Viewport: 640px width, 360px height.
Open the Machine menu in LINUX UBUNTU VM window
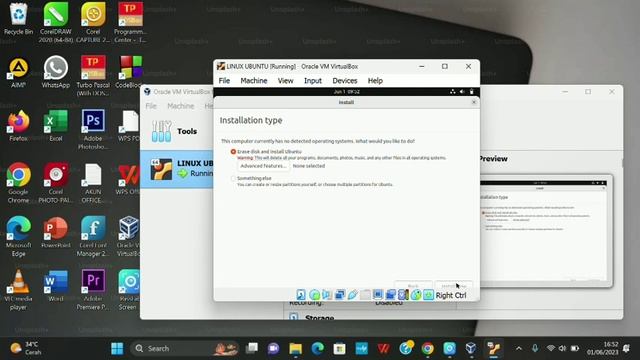tap(253, 81)
